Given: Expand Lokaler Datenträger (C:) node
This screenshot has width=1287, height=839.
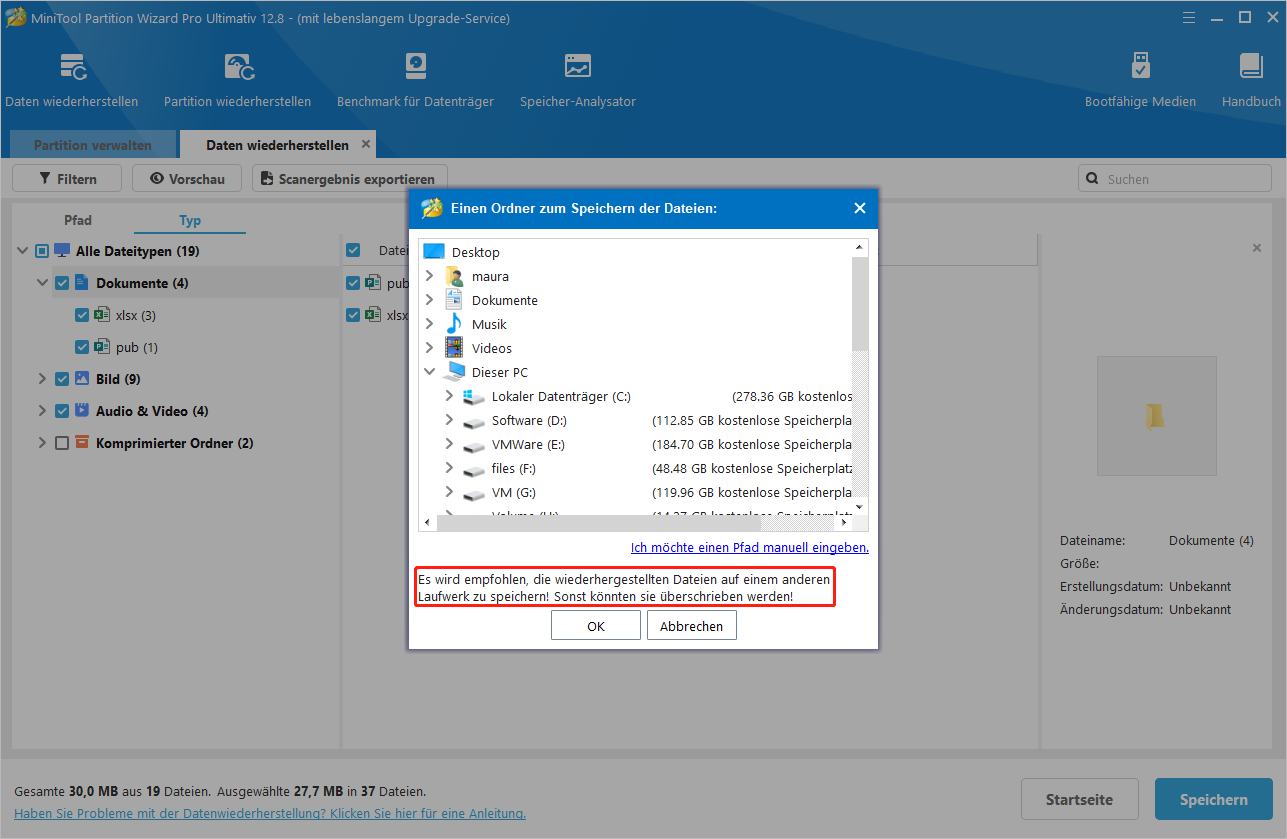Looking at the screenshot, I should point(450,396).
